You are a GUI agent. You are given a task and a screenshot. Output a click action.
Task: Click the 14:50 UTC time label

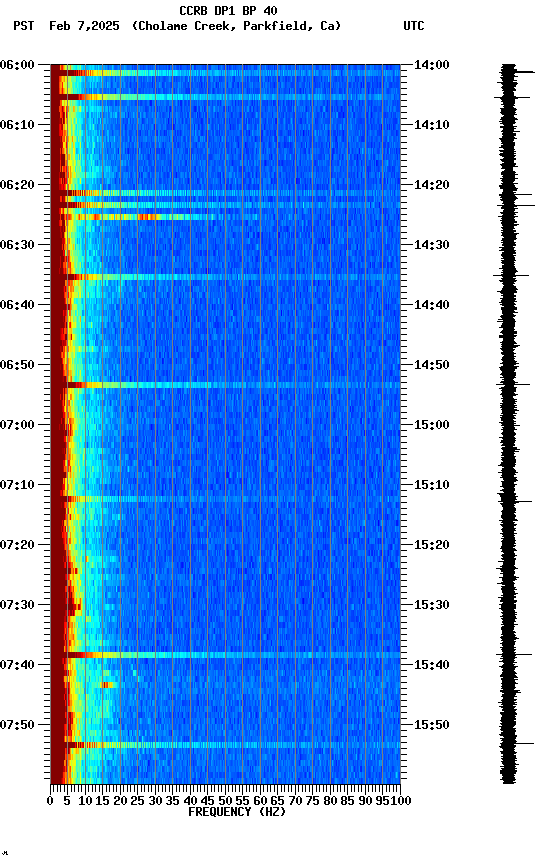click(432, 365)
